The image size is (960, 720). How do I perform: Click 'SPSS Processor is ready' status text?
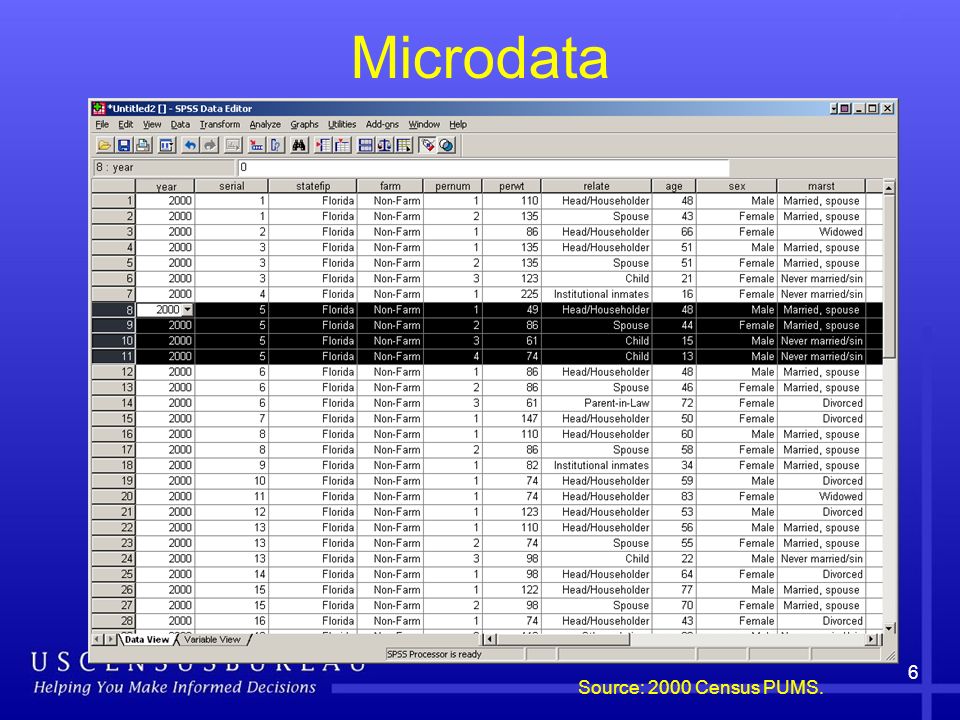434,654
